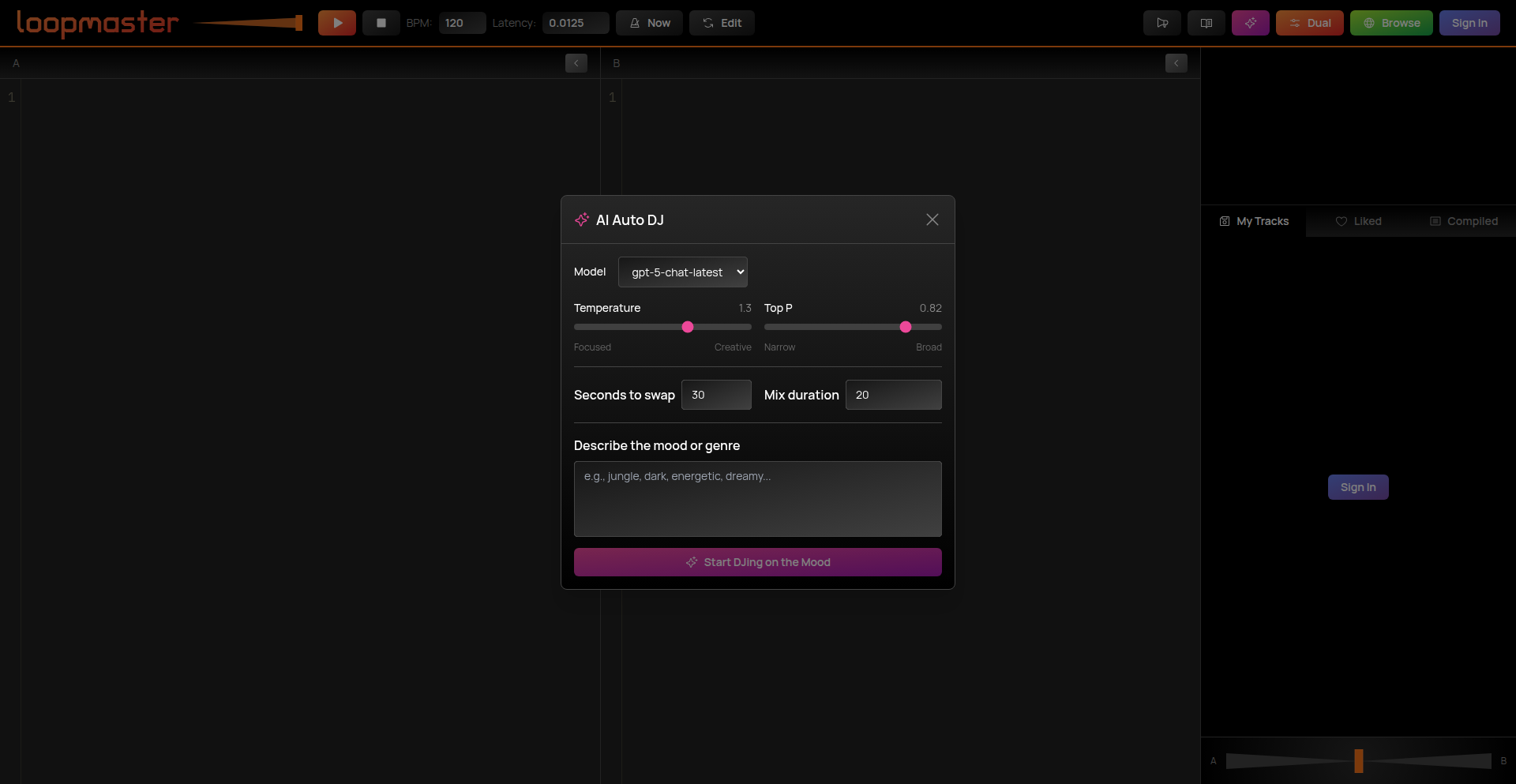Open the Model dropdown gpt-5-chat-latest
Image resolution: width=1516 pixels, height=784 pixels.
coord(682,272)
